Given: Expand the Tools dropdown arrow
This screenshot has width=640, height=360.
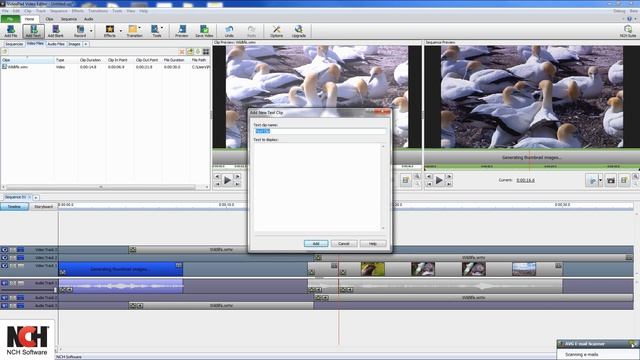Looking at the screenshot, I should pos(162,28).
